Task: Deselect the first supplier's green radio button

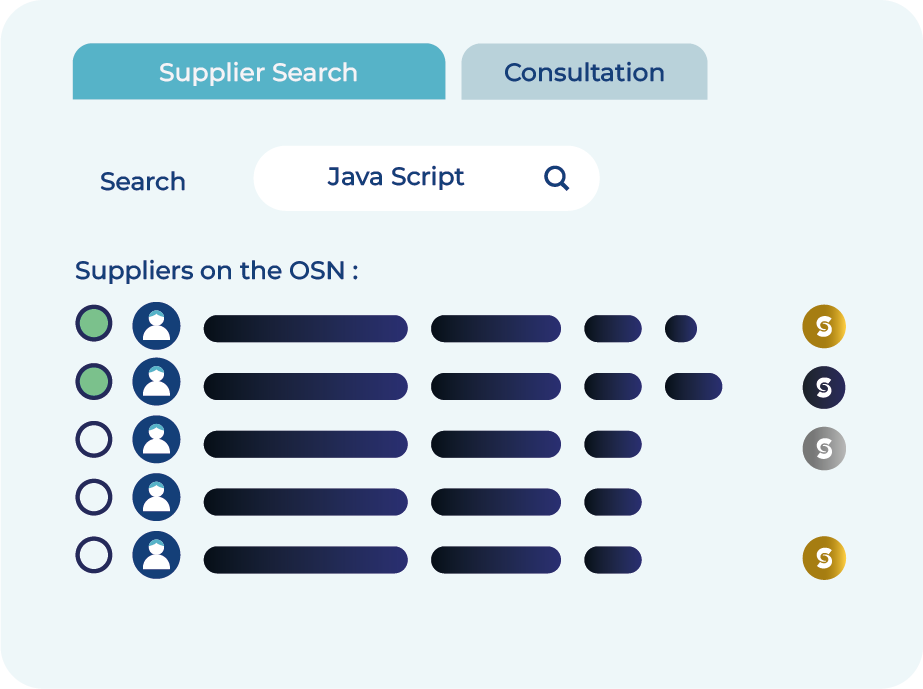Action: point(94,324)
